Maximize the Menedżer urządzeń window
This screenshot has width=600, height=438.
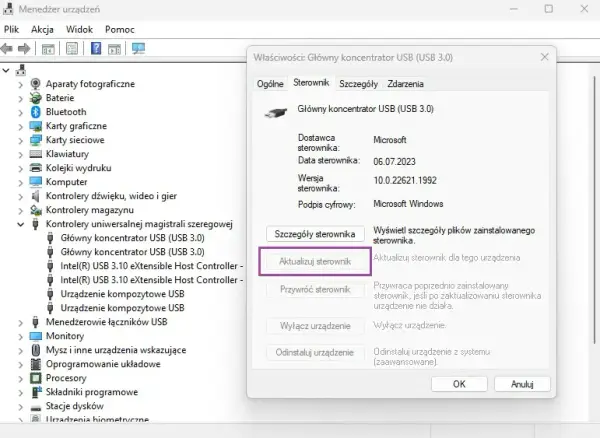tap(549, 8)
